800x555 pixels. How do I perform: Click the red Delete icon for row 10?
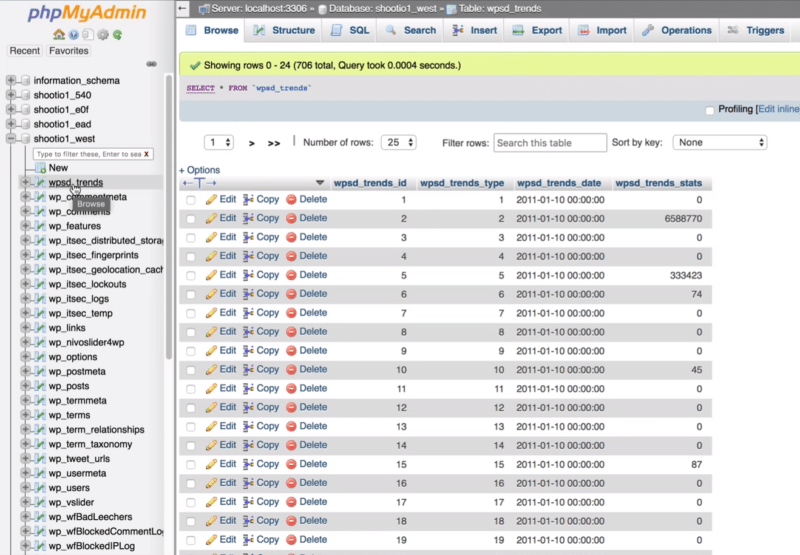point(291,369)
